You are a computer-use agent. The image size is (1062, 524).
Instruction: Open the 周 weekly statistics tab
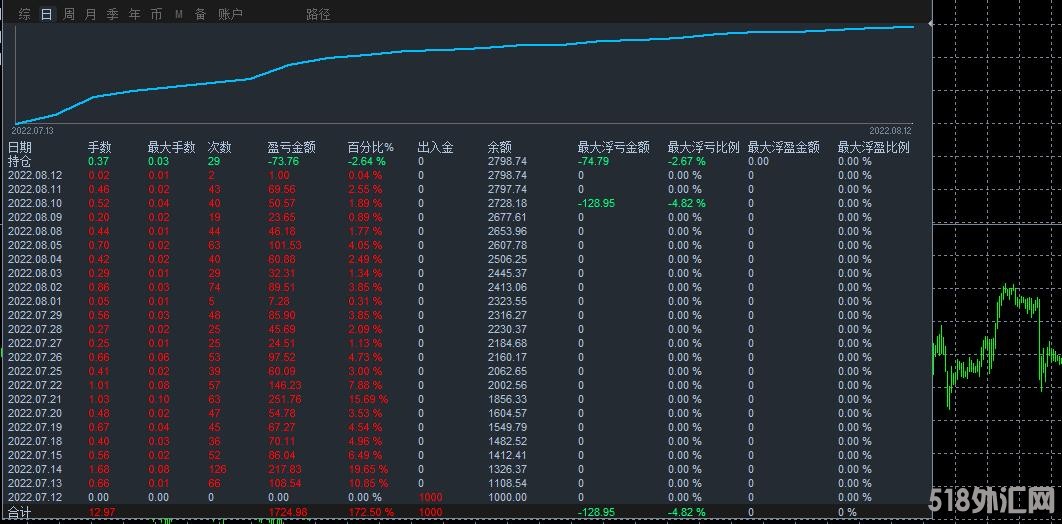click(69, 14)
